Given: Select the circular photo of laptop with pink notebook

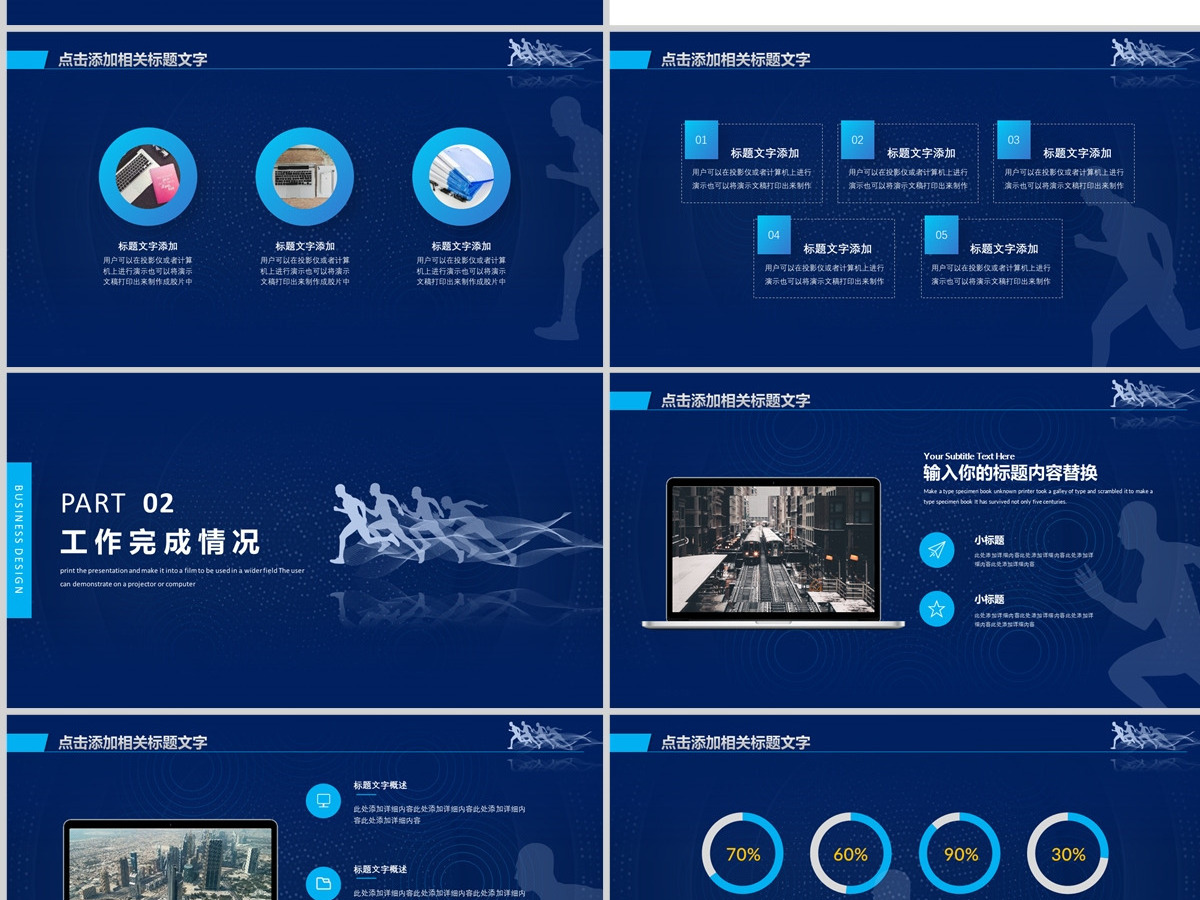Looking at the screenshot, I should pos(148,177).
